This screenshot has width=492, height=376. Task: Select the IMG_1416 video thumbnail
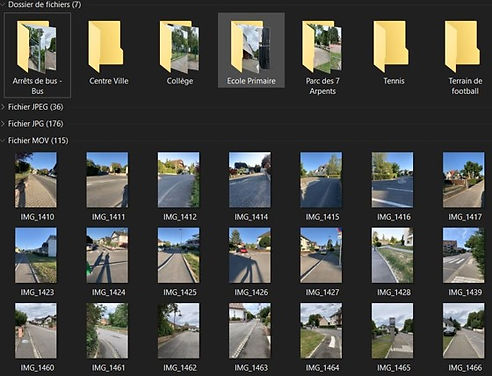(392, 180)
